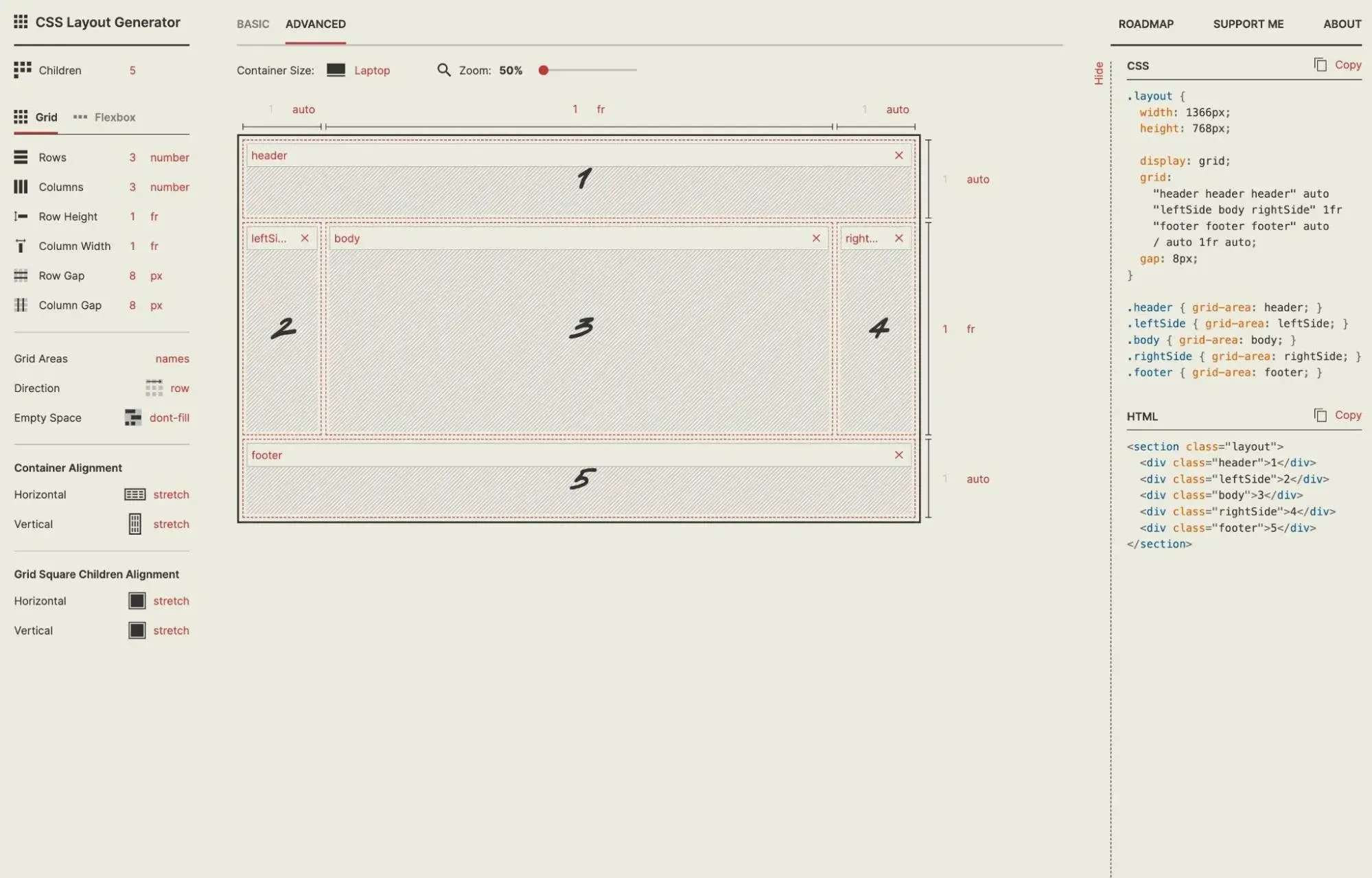Screen dimensions: 1372x878
Task: Remove the body grid area
Action: (816, 238)
